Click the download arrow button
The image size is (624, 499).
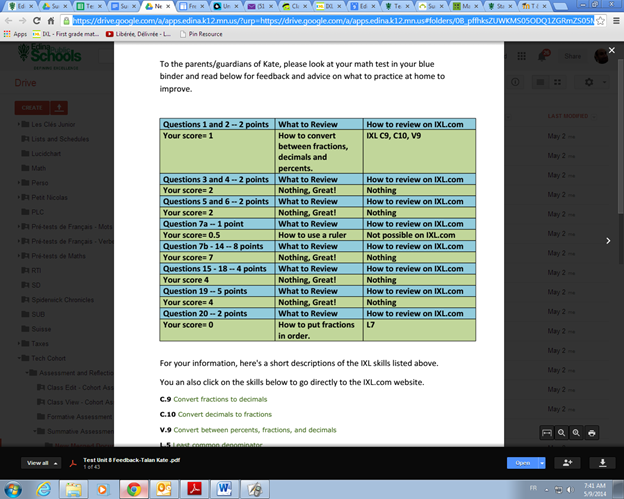point(603,463)
